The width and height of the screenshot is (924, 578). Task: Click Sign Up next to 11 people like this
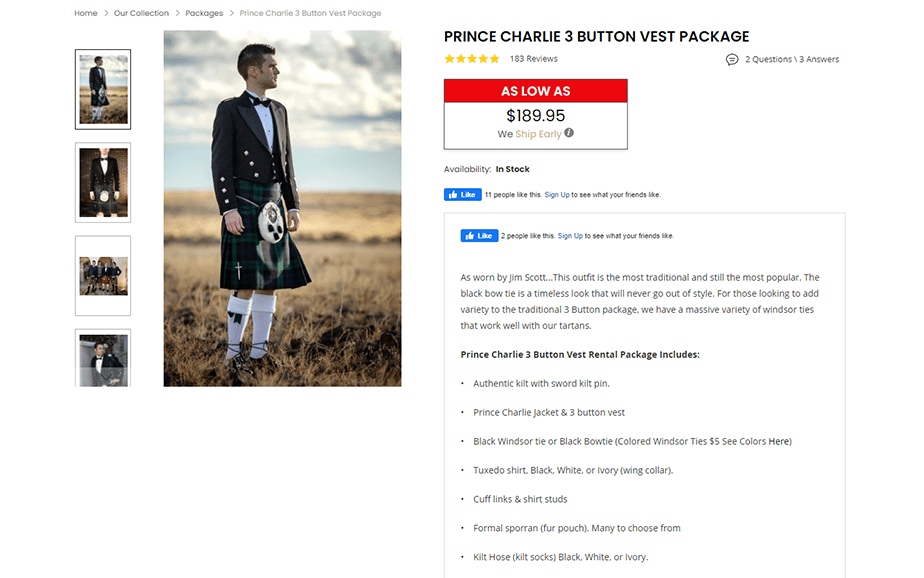click(556, 195)
